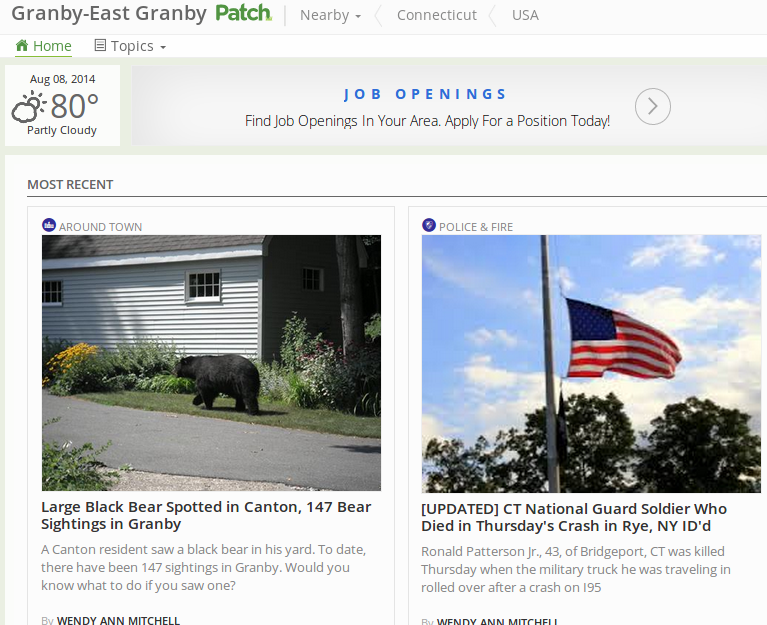Open the Topics dropdown menu

point(130,46)
